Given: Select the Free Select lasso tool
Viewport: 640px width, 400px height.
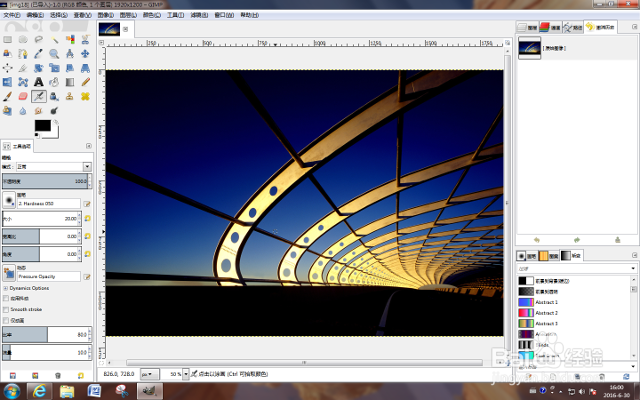Looking at the screenshot, I should tap(38, 40).
